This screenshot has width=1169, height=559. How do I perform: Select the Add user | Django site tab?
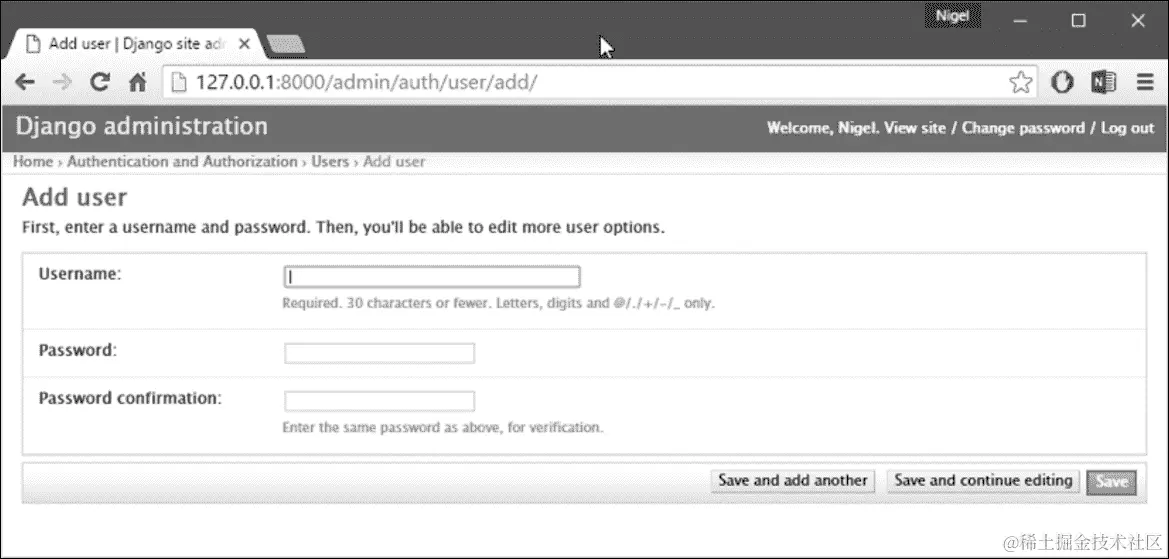pos(134,44)
